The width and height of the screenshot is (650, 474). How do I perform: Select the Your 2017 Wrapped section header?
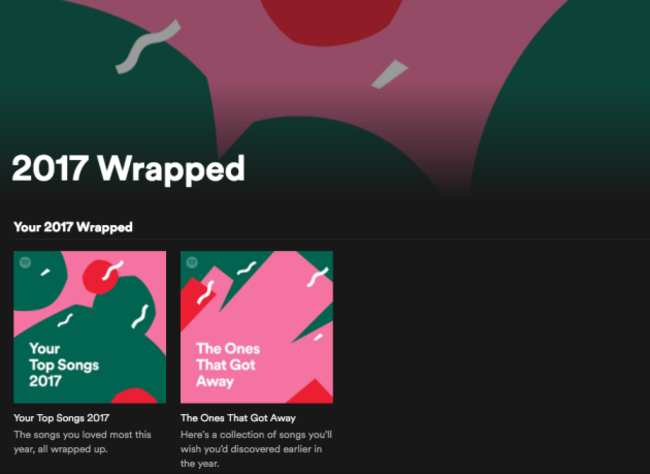[x=73, y=227]
